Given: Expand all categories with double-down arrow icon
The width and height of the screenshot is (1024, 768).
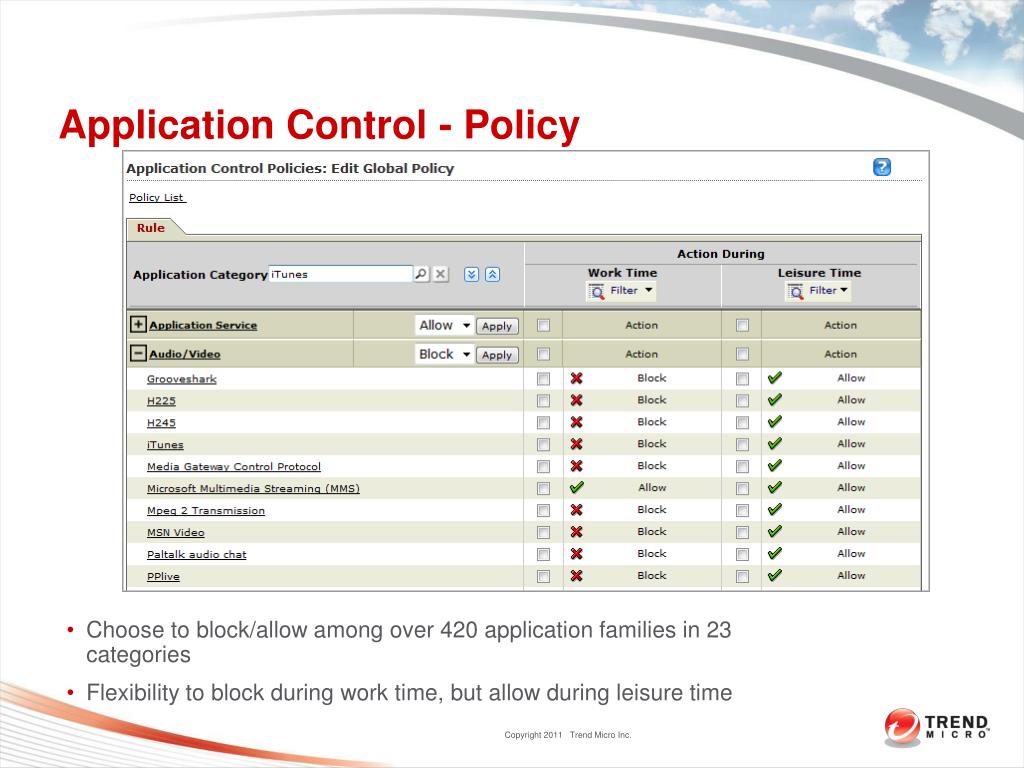Looking at the screenshot, I should 472,274.
